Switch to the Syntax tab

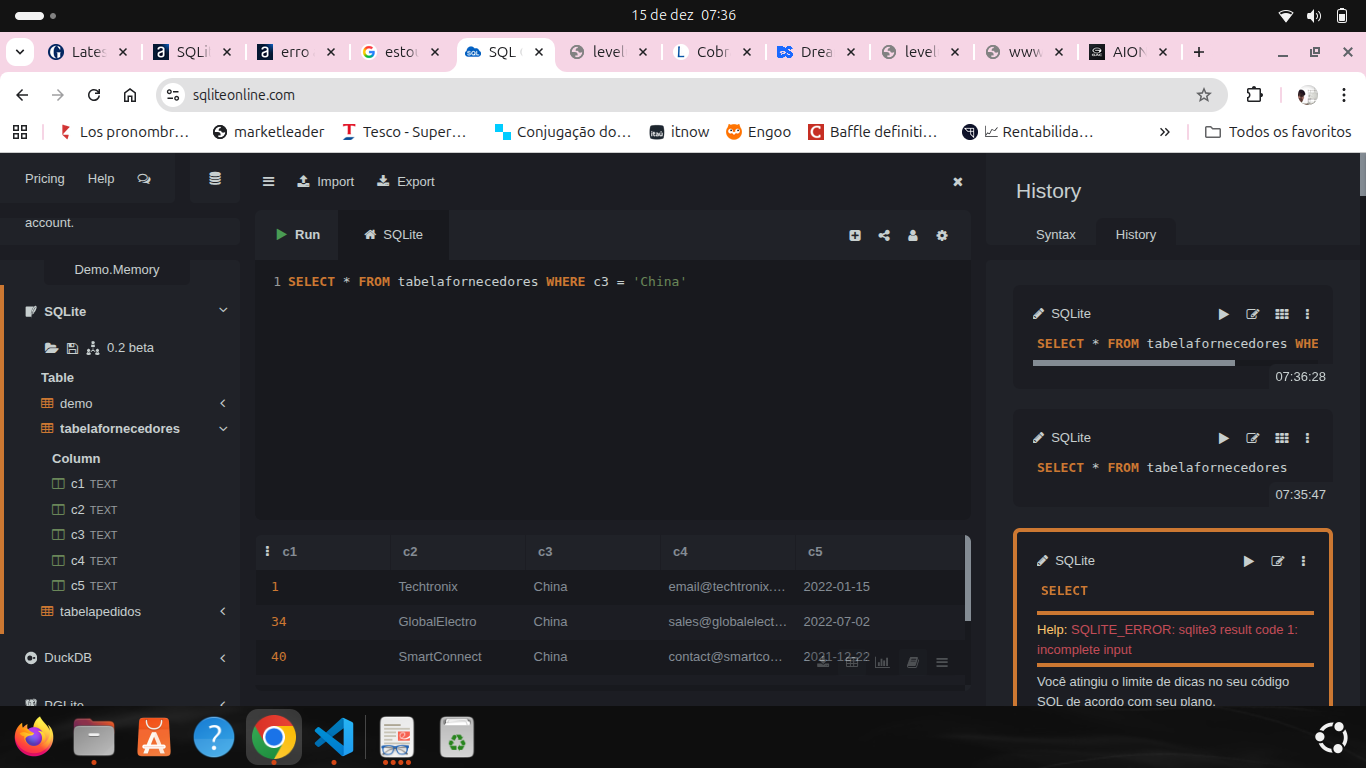click(x=1055, y=235)
